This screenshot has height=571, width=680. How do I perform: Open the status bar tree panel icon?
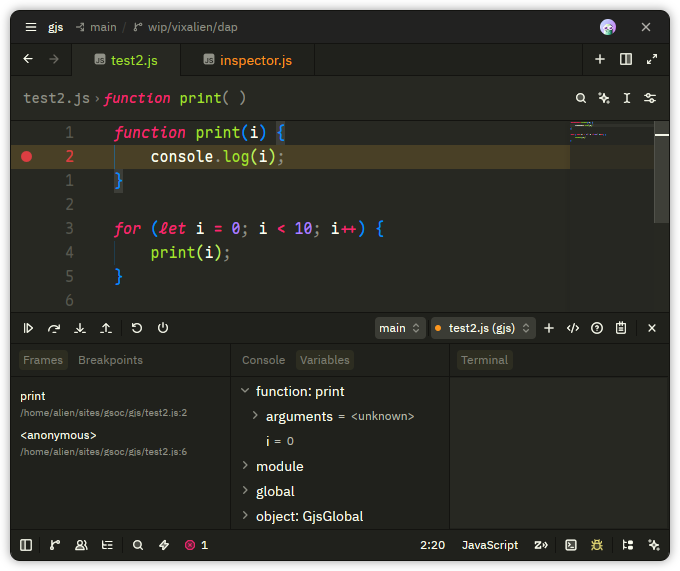click(628, 545)
